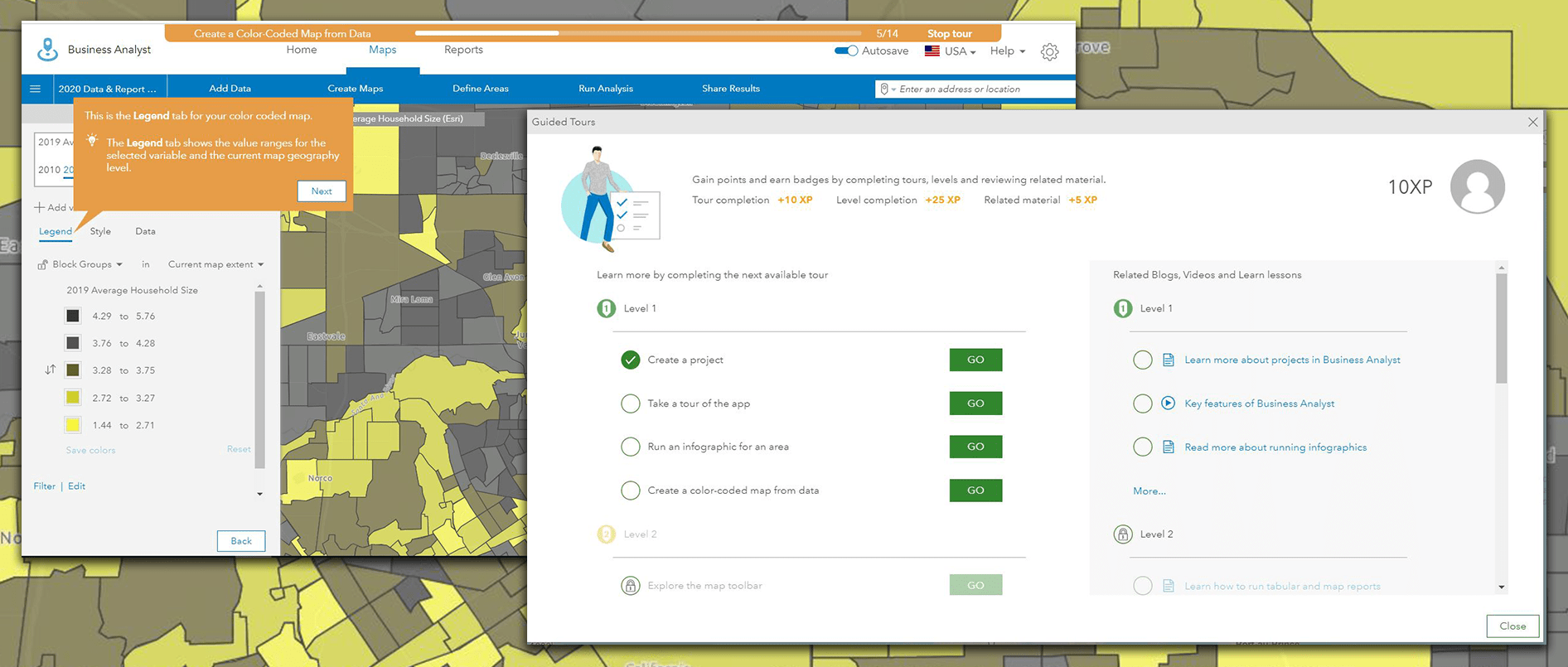1568x667 pixels.
Task: Click GO for Take a tour of the app
Action: point(975,404)
